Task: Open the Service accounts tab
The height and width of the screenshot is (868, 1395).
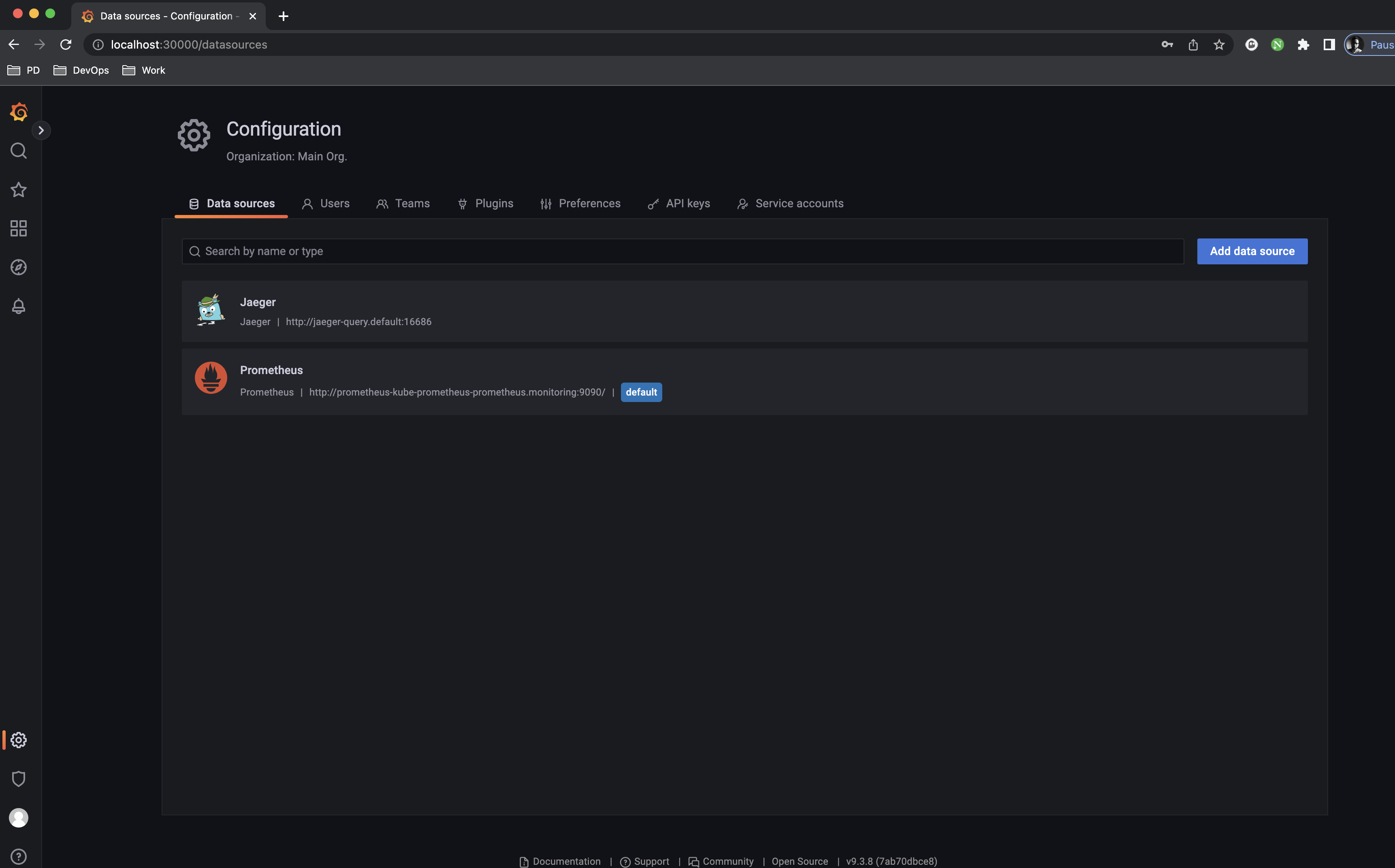Action: 790,204
